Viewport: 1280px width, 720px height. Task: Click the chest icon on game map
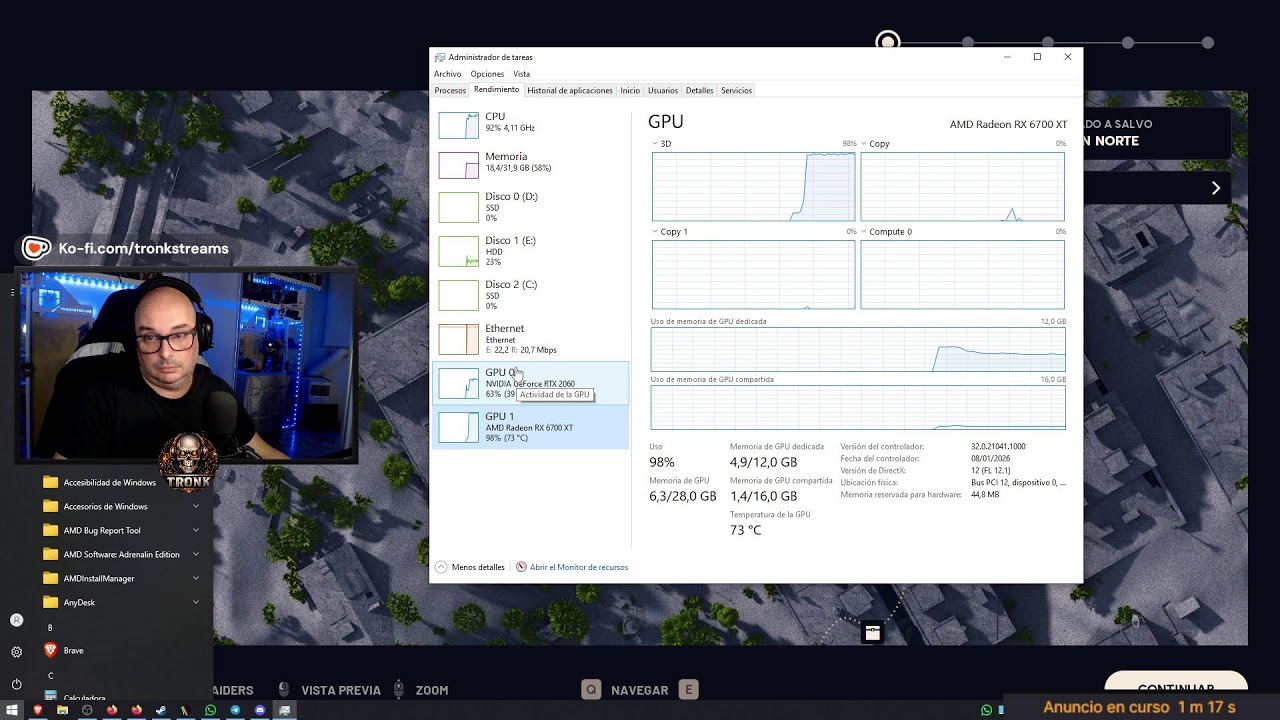[873, 632]
